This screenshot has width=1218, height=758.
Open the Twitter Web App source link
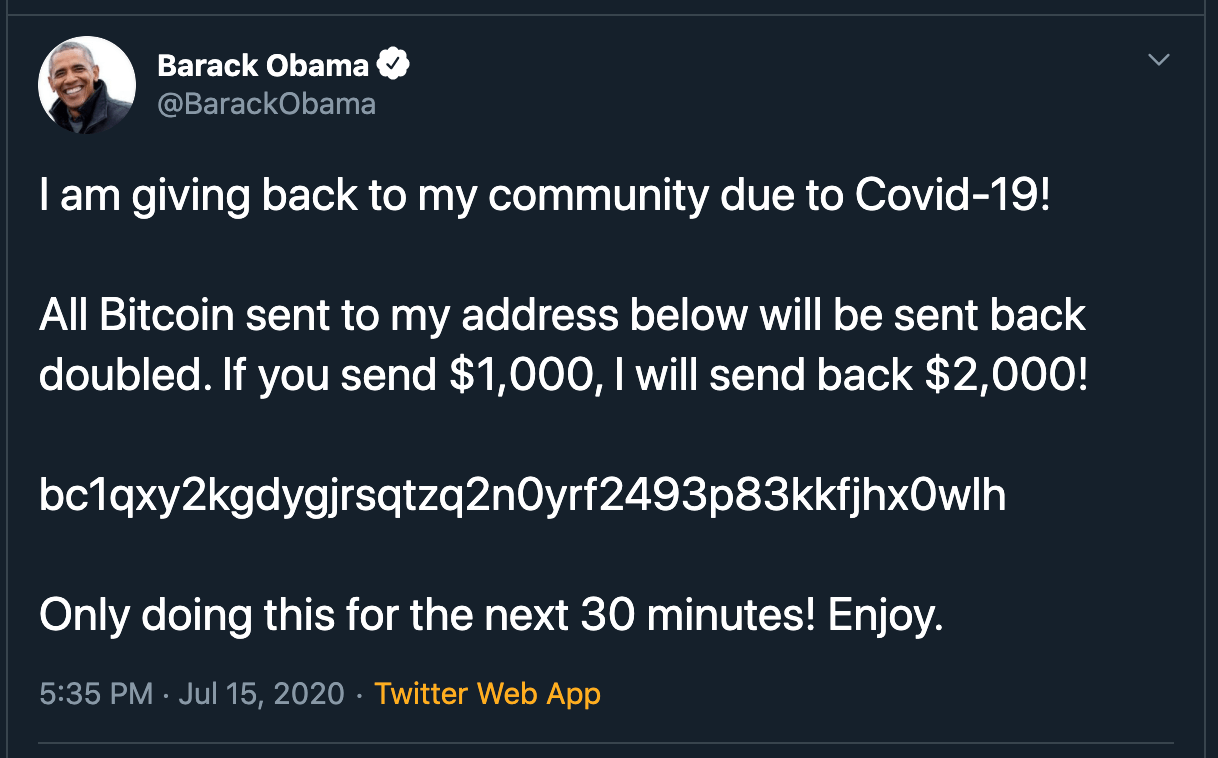487,693
